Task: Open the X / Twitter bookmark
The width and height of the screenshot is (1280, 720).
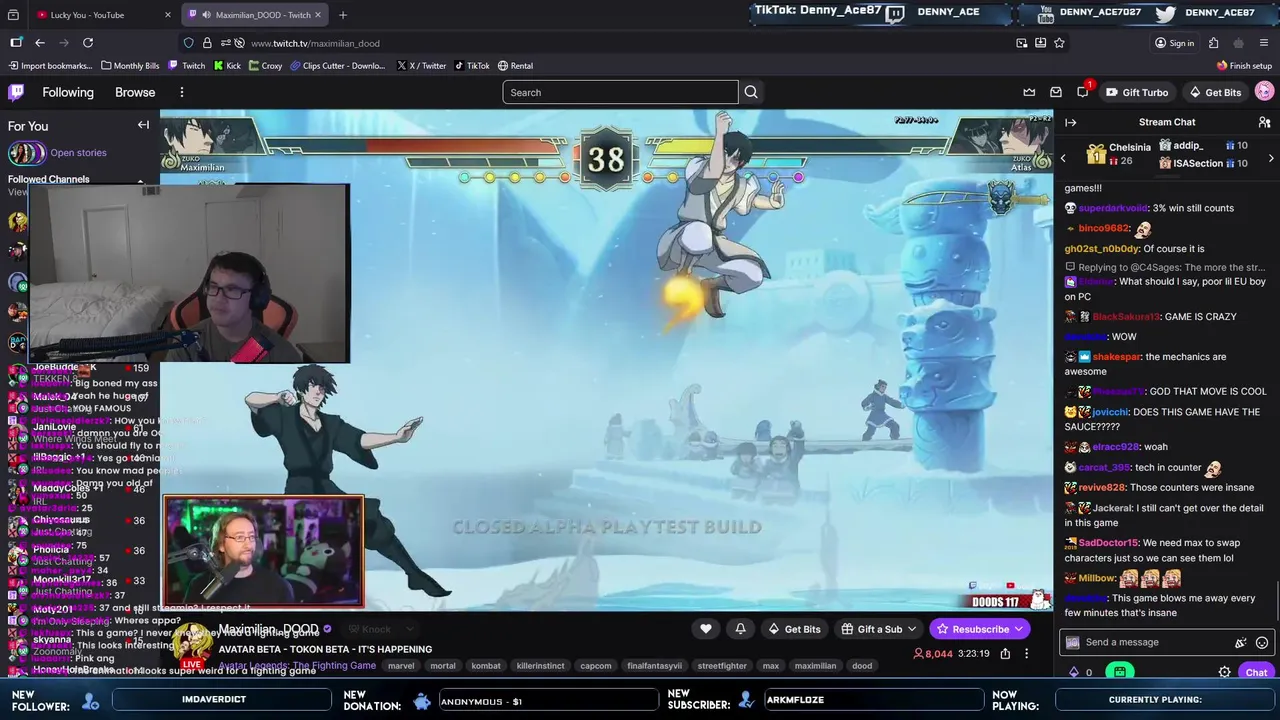Action: [422, 66]
